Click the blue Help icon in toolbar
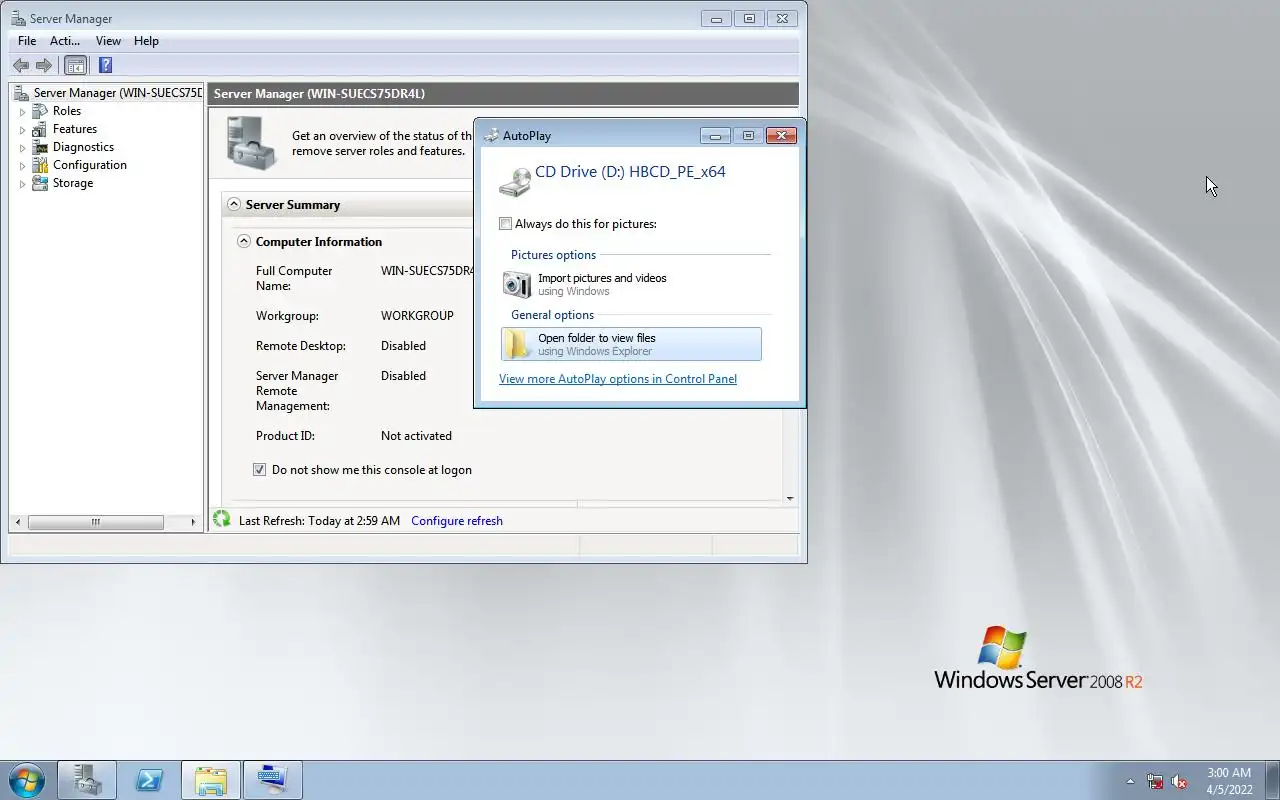The width and height of the screenshot is (1280, 800). click(105, 65)
